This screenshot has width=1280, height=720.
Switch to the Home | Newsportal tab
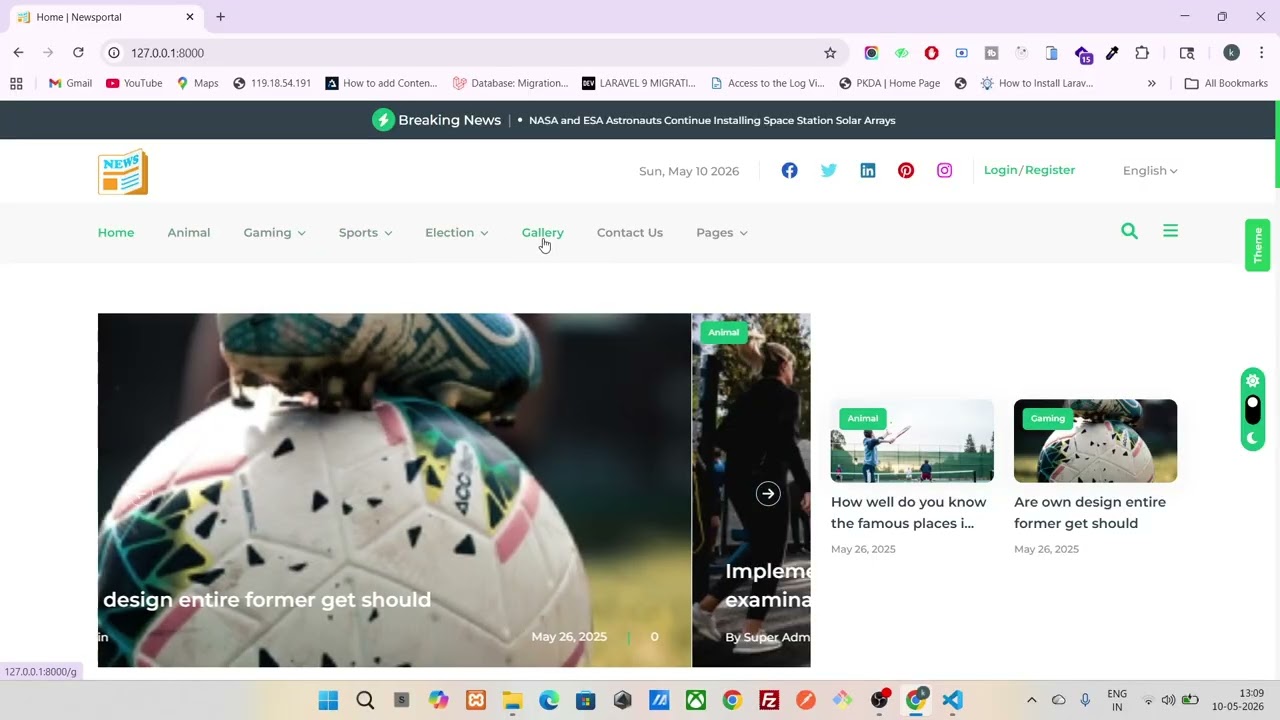[x=104, y=17]
